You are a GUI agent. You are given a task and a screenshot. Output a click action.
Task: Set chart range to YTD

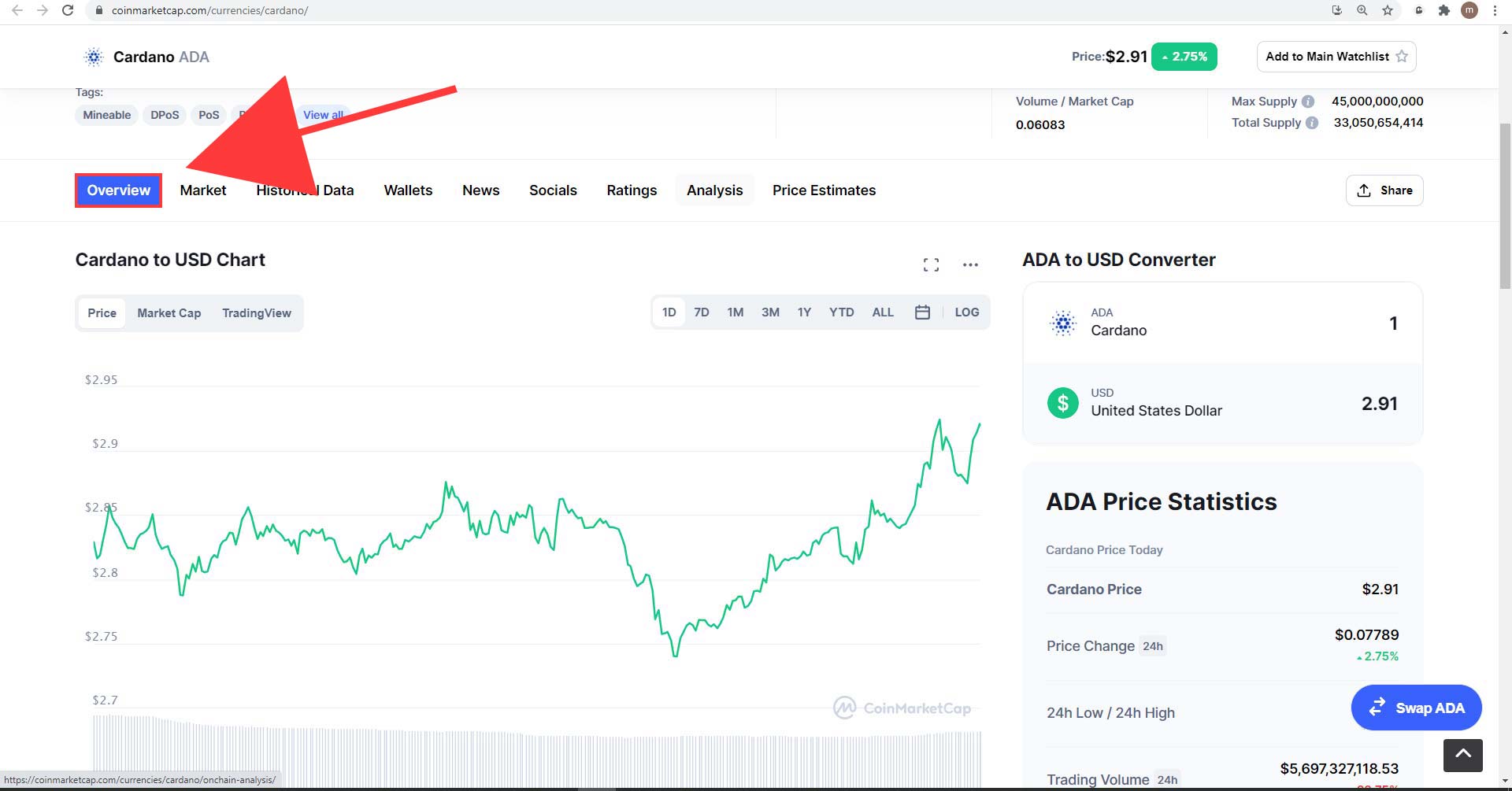[x=841, y=312]
